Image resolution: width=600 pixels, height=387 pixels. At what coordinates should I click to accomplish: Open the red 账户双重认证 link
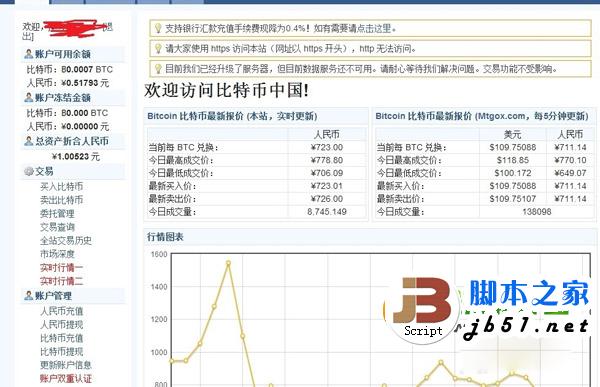tap(66, 379)
